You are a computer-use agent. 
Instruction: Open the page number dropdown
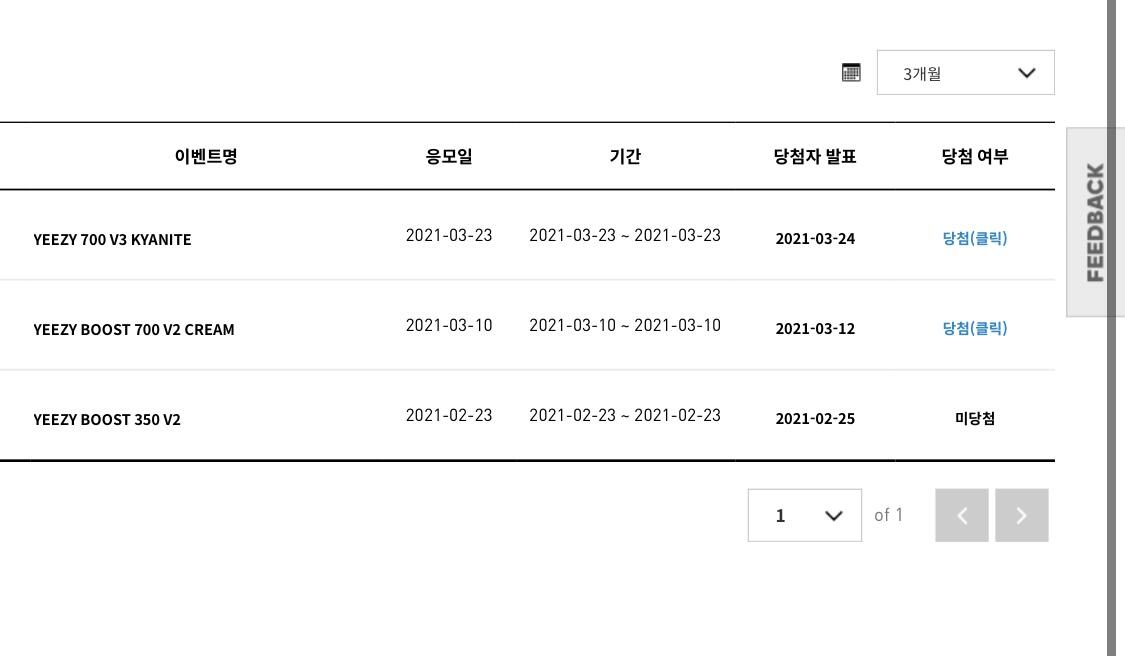click(804, 515)
